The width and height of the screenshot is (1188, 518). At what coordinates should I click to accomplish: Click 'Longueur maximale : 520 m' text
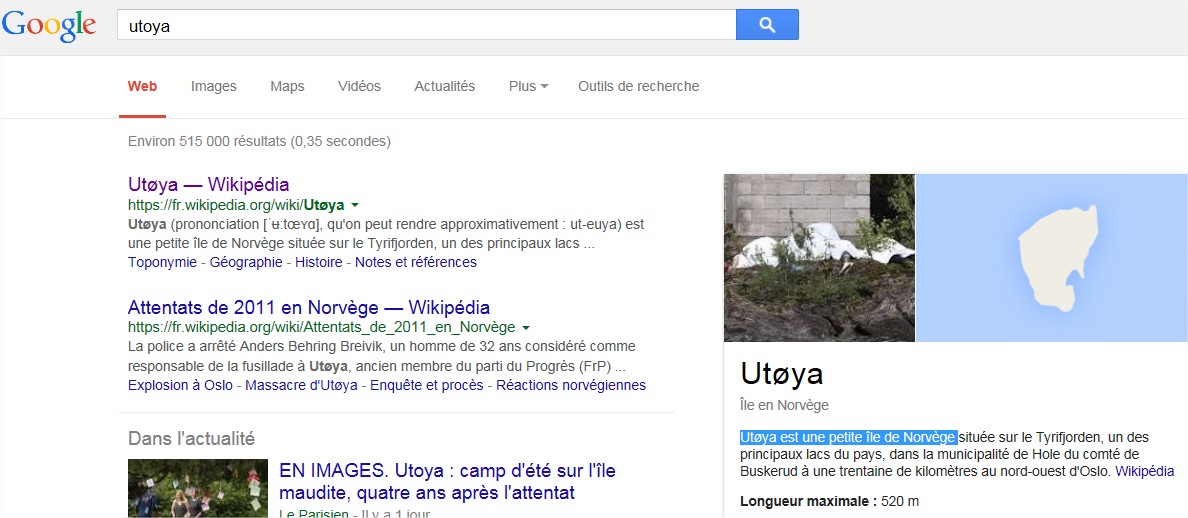click(x=830, y=501)
